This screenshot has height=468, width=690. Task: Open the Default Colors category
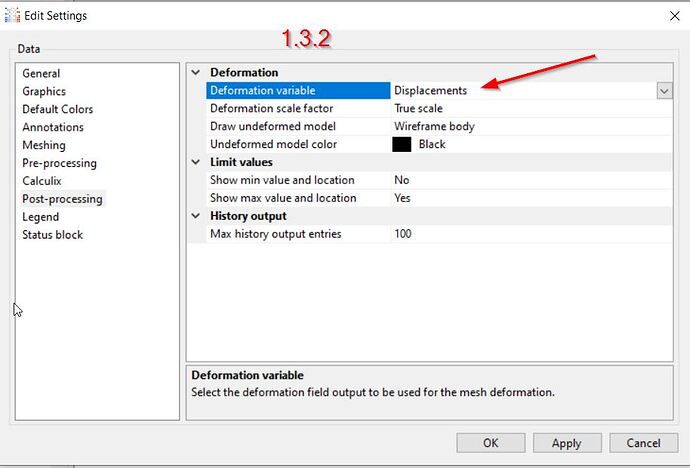[x=58, y=109]
